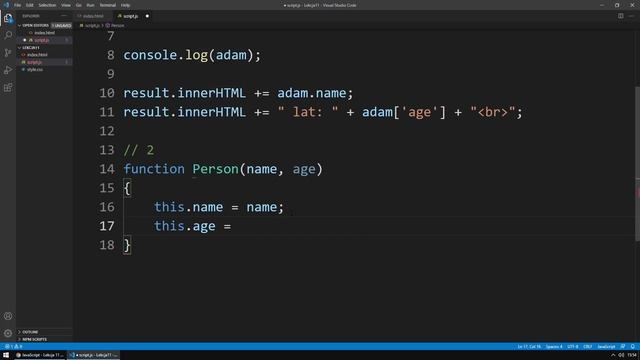
Task: Open style.css in the project folder
Action: pos(35,69)
